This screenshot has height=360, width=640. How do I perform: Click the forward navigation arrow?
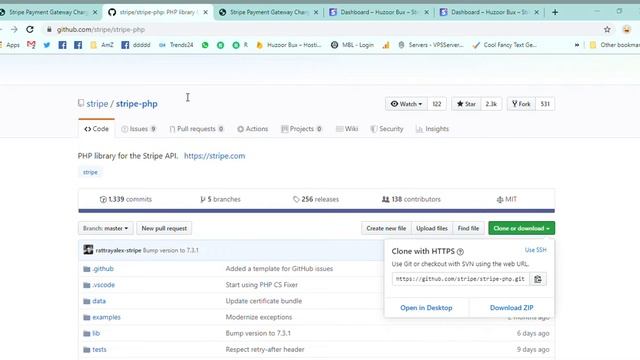pos(14,29)
